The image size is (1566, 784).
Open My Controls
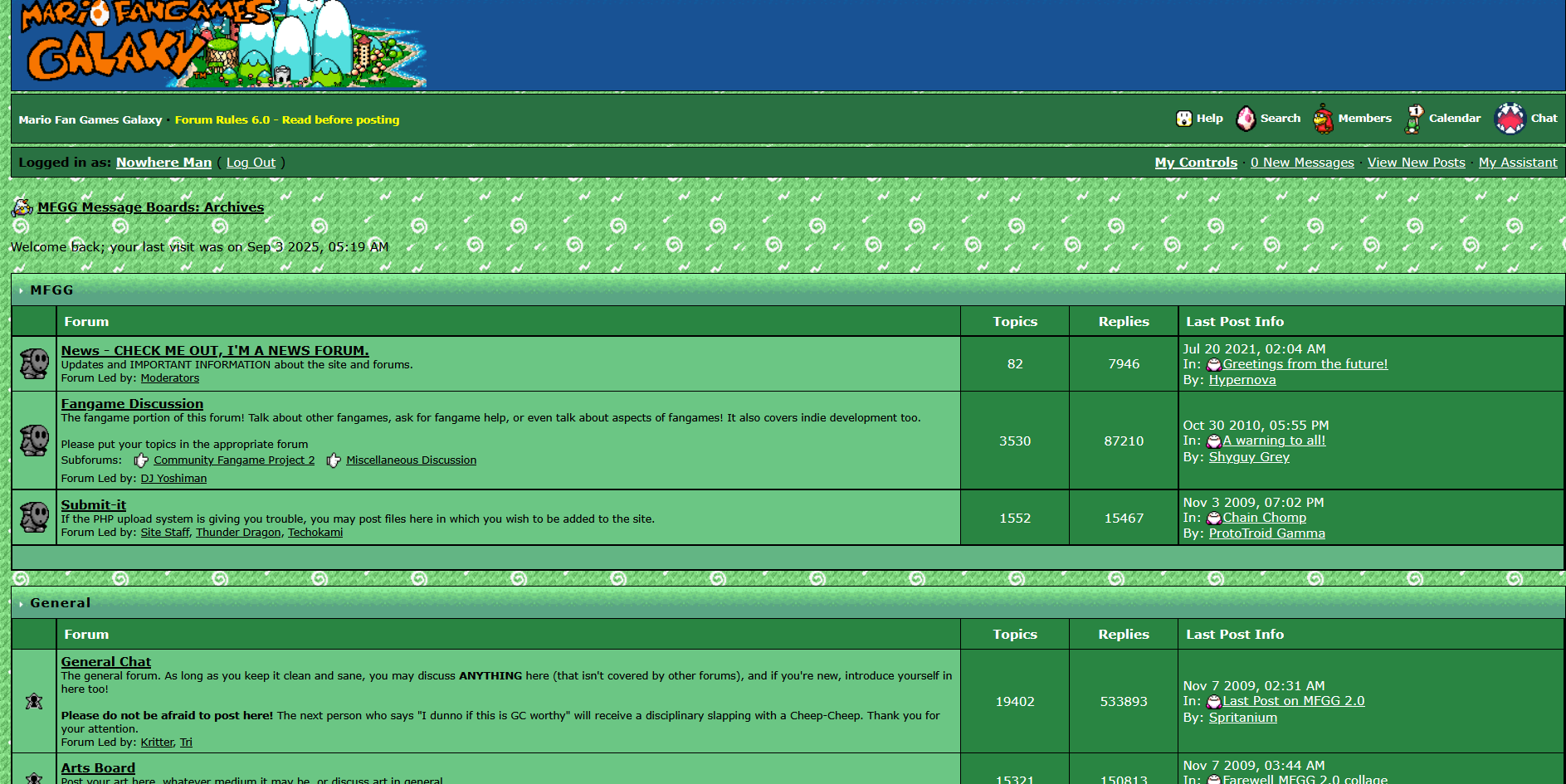(x=1196, y=163)
